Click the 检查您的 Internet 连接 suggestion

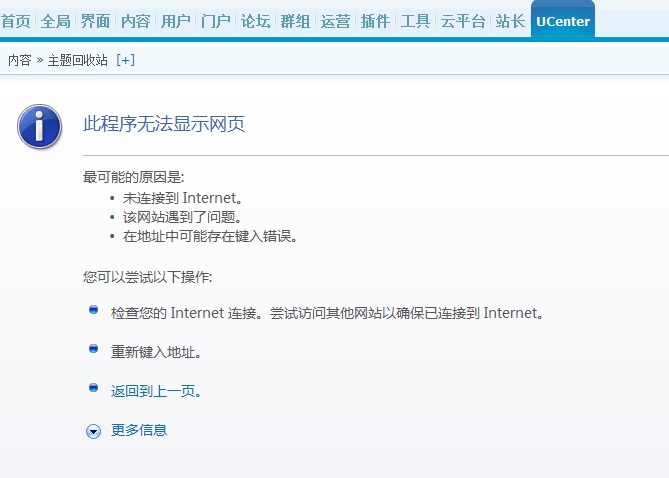click(328, 313)
